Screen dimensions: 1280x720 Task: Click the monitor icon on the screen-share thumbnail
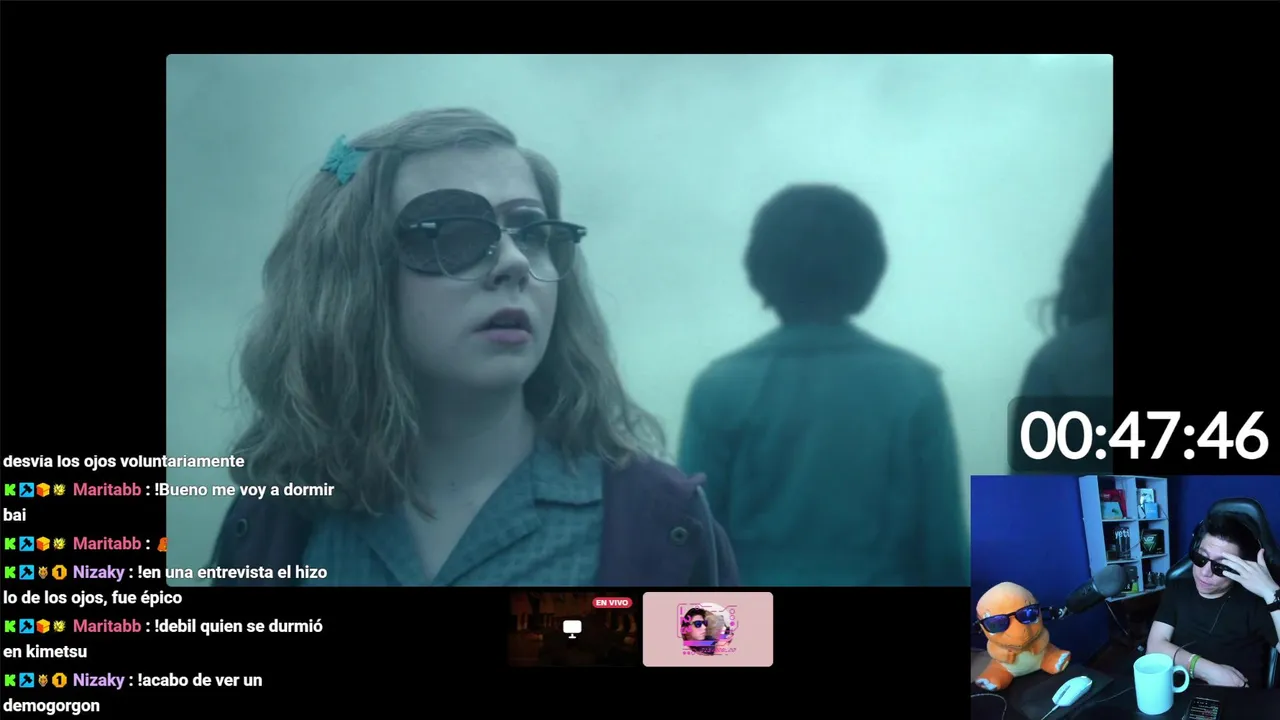pyautogui.click(x=572, y=628)
